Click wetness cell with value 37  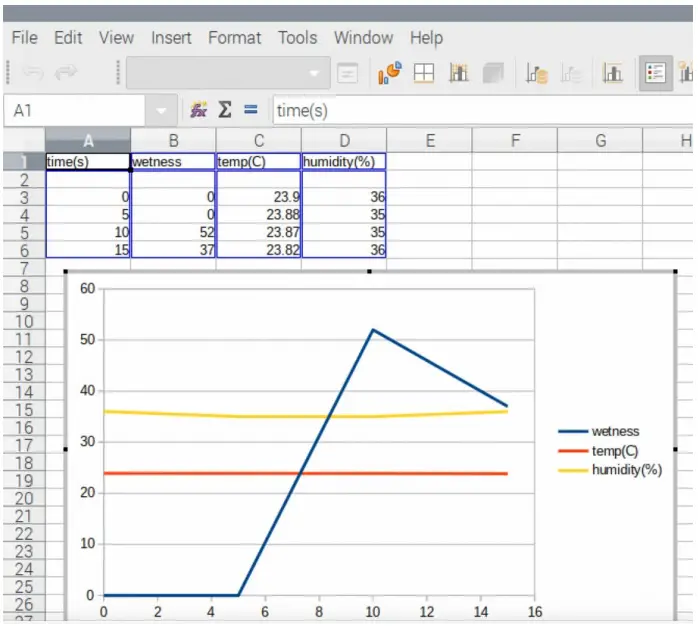(173, 250)
